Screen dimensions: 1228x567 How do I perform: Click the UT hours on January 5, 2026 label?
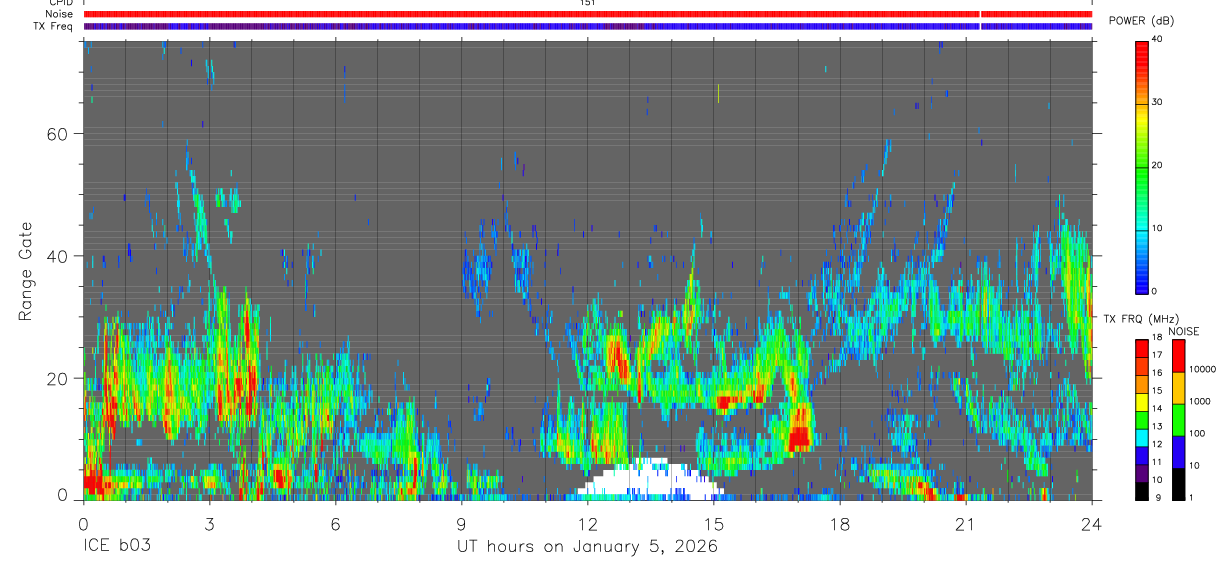tap(587, 547)
